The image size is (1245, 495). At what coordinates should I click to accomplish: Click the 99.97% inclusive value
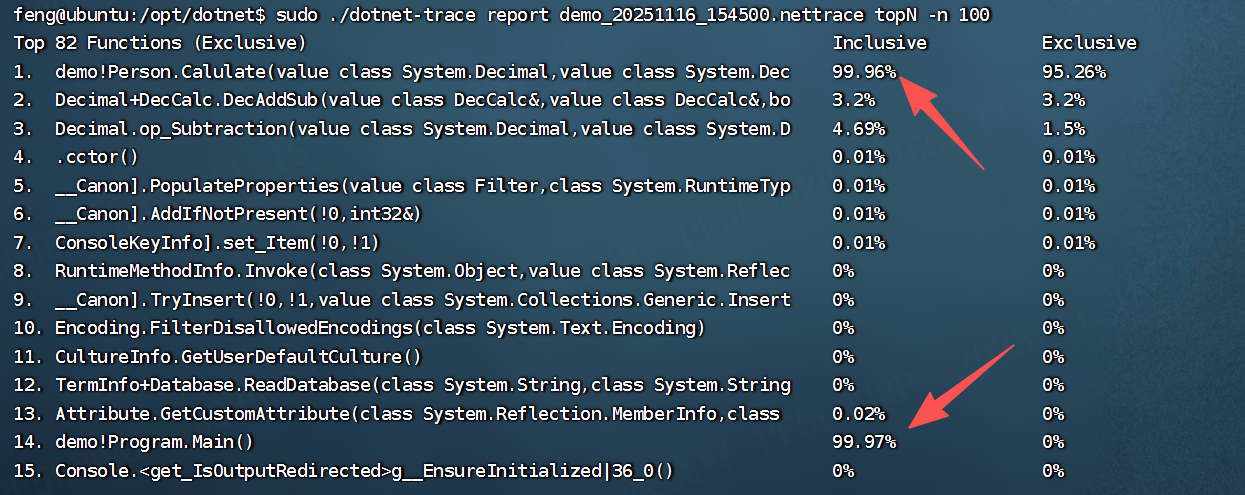click(x=864, y=442)
